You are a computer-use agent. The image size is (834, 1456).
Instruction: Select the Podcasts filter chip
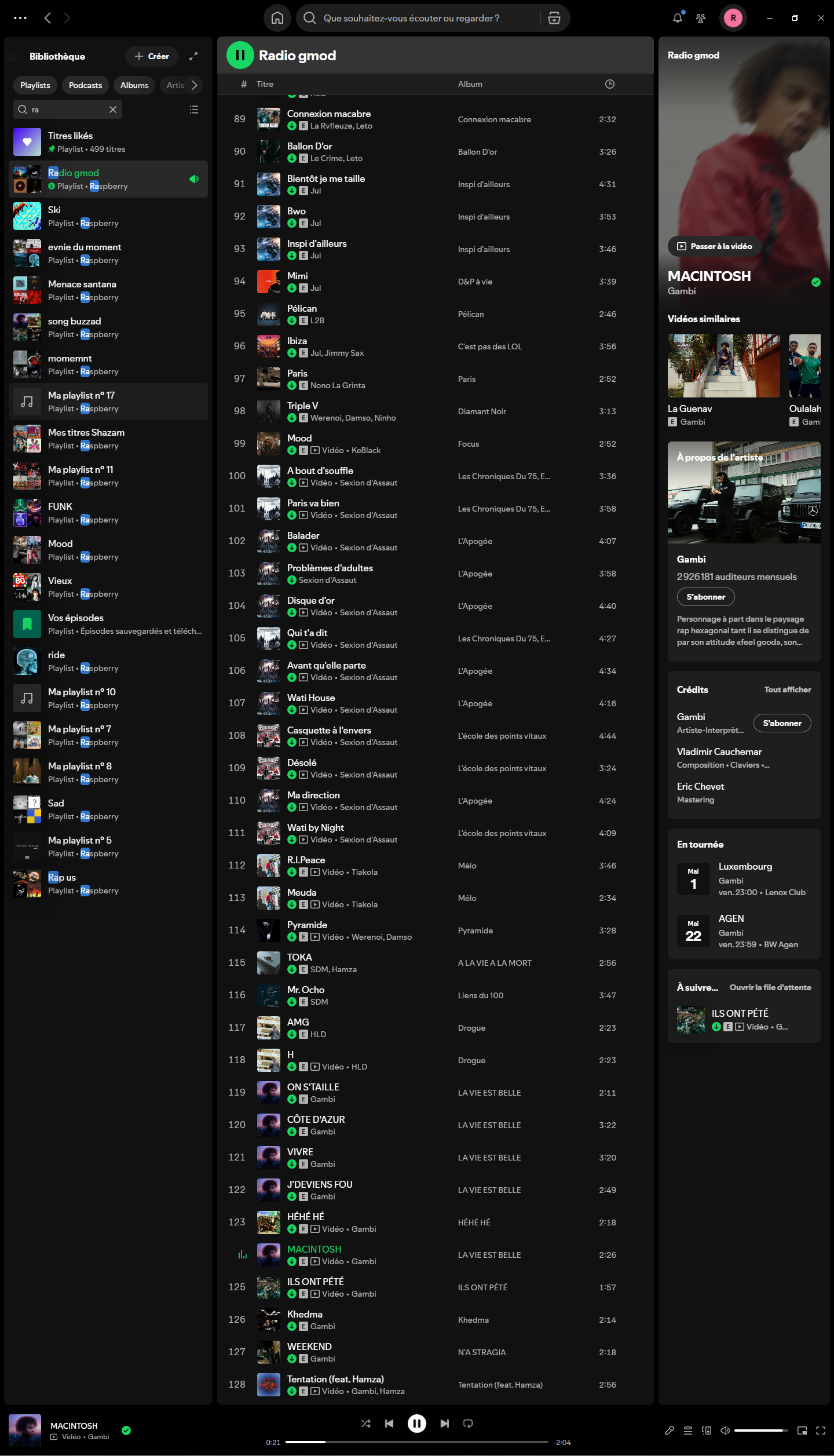pyautogui.click(x=85, y=85)
